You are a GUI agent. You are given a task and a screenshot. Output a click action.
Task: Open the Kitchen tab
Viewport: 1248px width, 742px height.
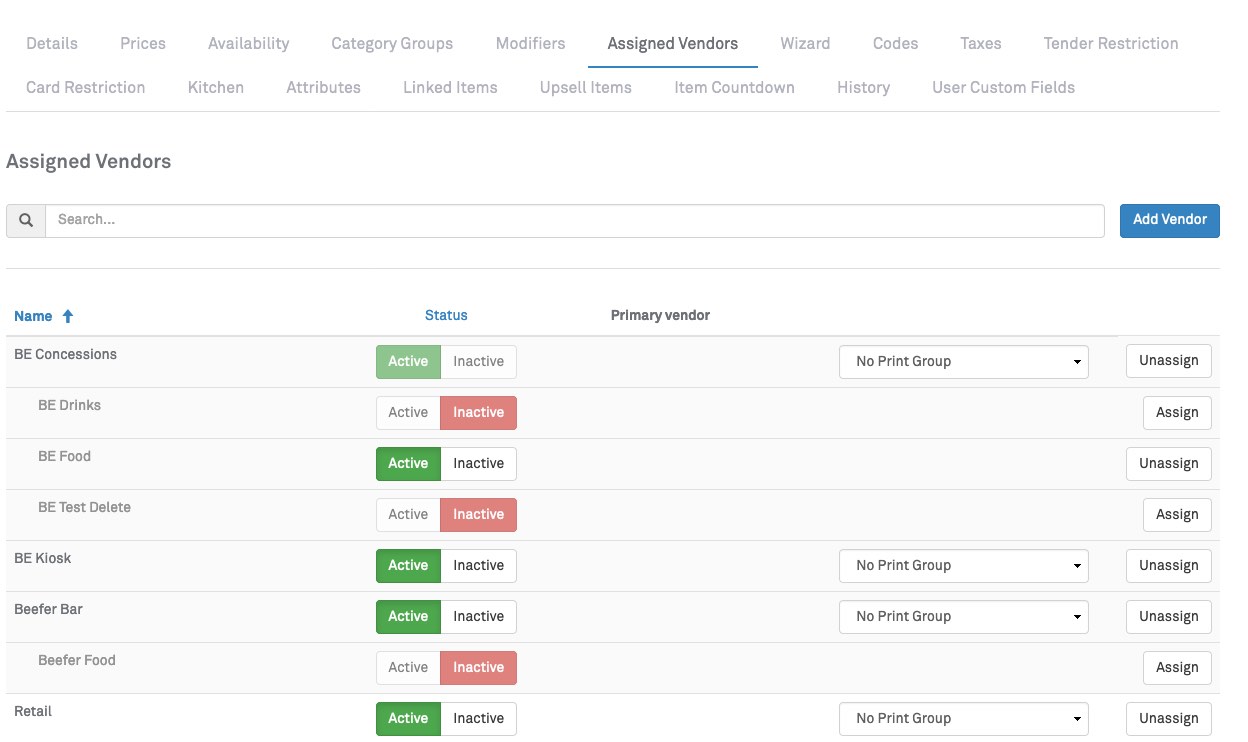(216, 88)
